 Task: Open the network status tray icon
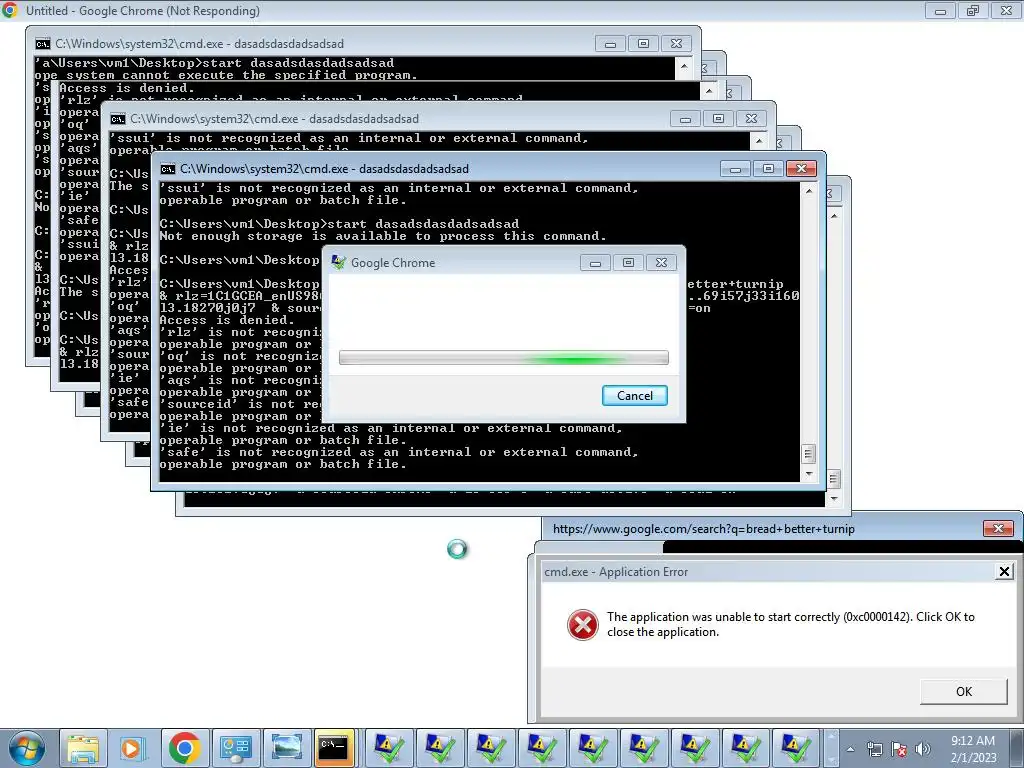tap(874, 749)
